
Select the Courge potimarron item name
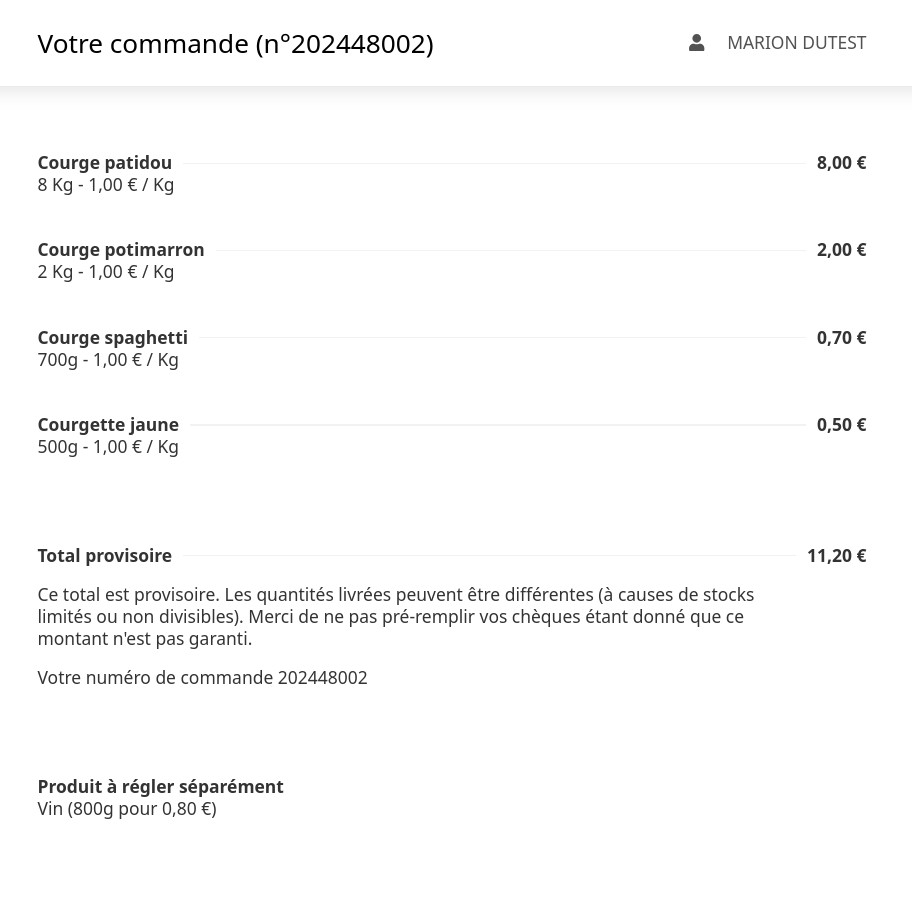[121, 249]
